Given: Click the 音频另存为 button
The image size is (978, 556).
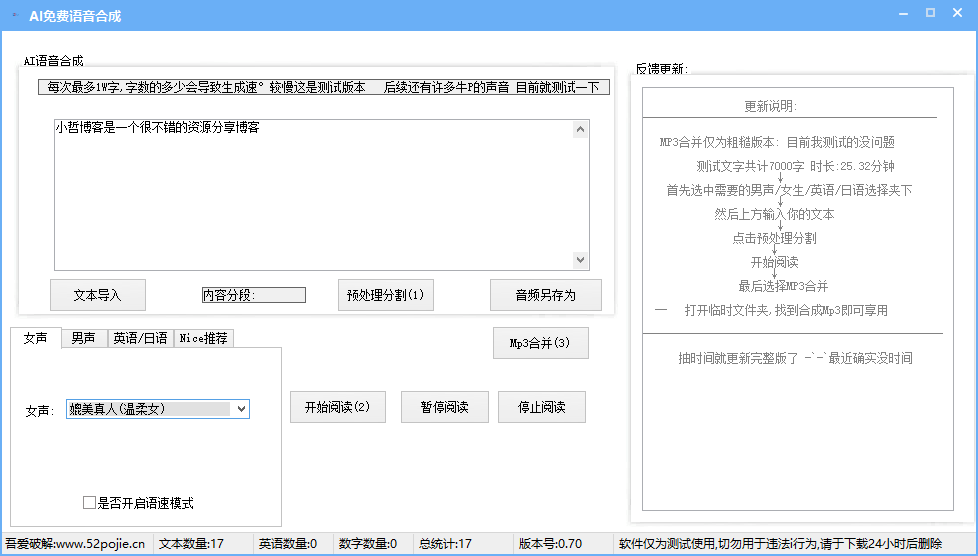Looking at the screenshot, I should tap(546, 295).
